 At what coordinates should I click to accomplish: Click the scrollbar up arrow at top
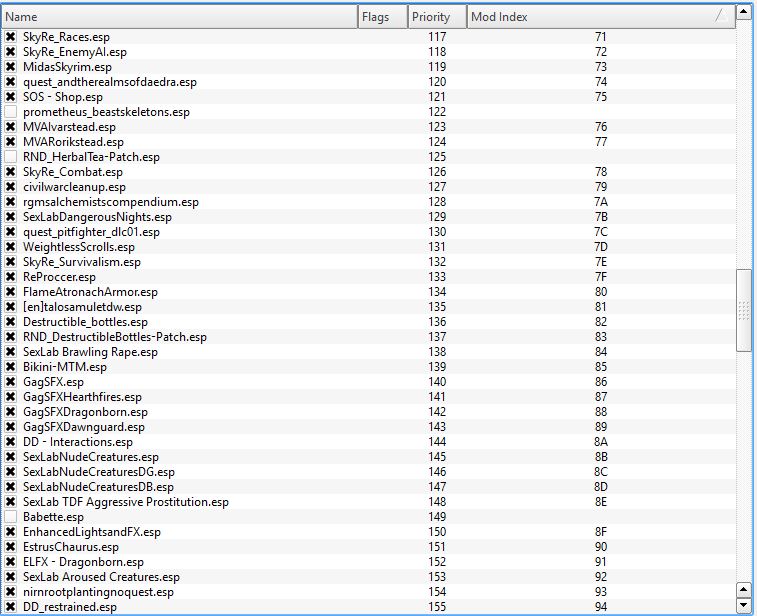tap(744, 13)
